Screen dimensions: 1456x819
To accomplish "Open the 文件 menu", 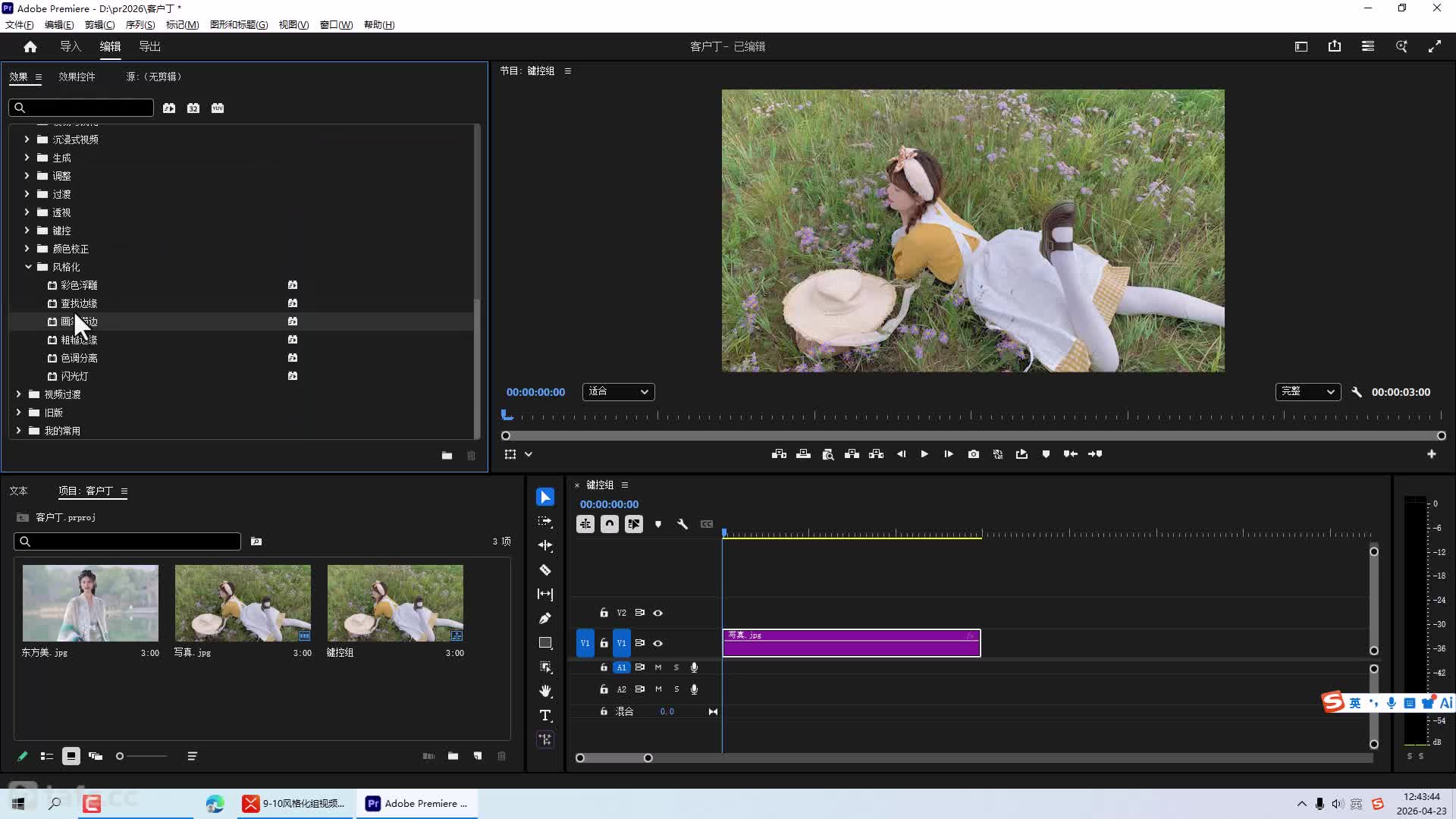I will (19, 25).
